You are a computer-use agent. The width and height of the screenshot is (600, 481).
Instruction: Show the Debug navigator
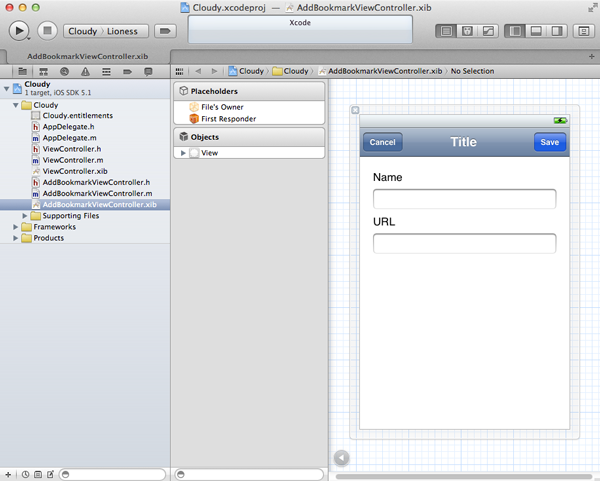[106, 71]
